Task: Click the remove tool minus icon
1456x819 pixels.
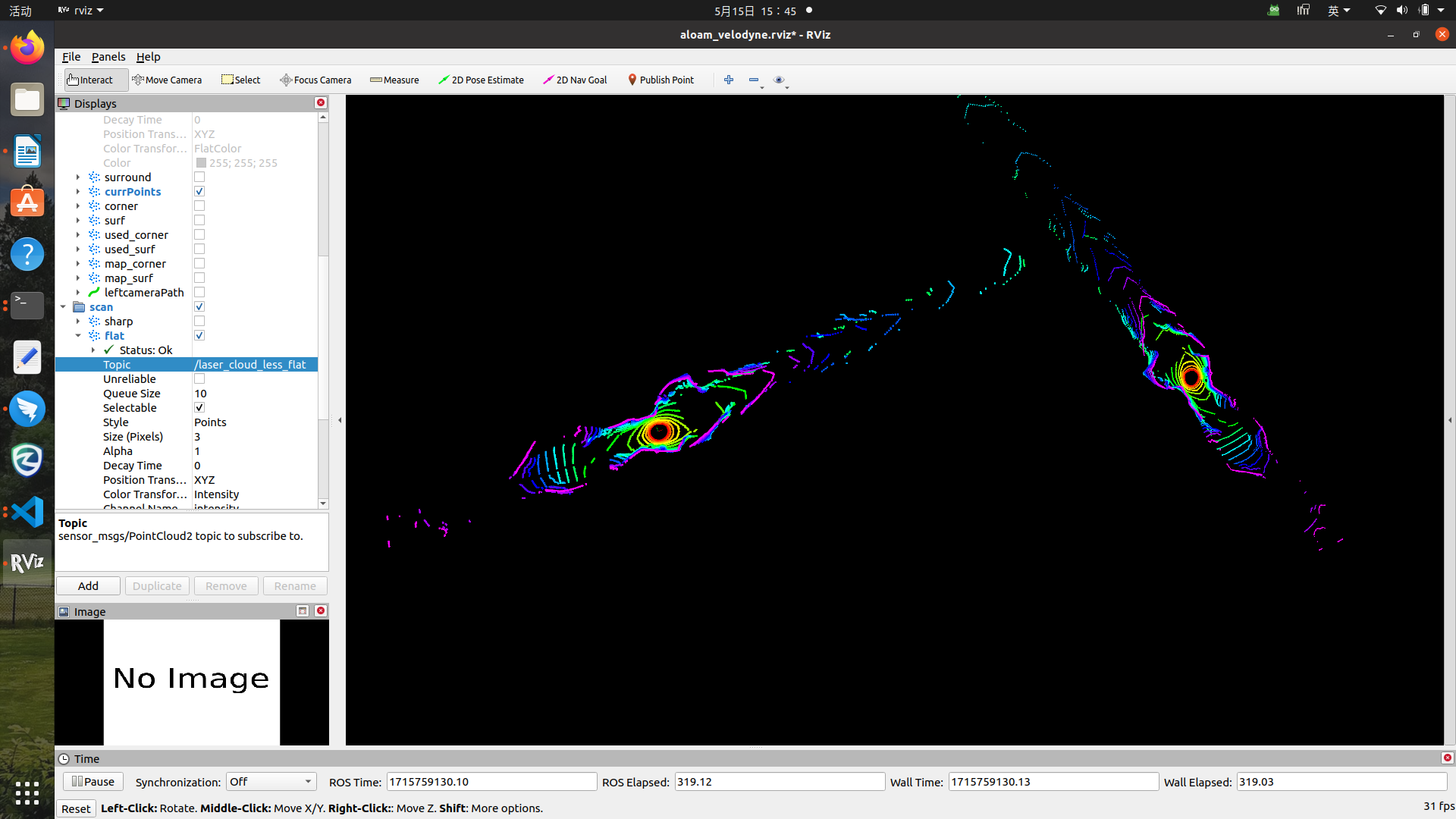Action: coord(754,80)
